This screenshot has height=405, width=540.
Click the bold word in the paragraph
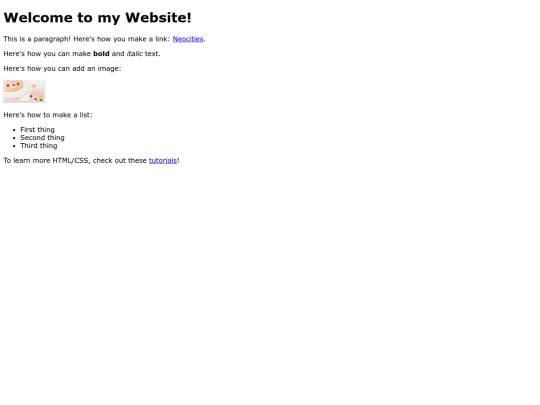(101, 54)
